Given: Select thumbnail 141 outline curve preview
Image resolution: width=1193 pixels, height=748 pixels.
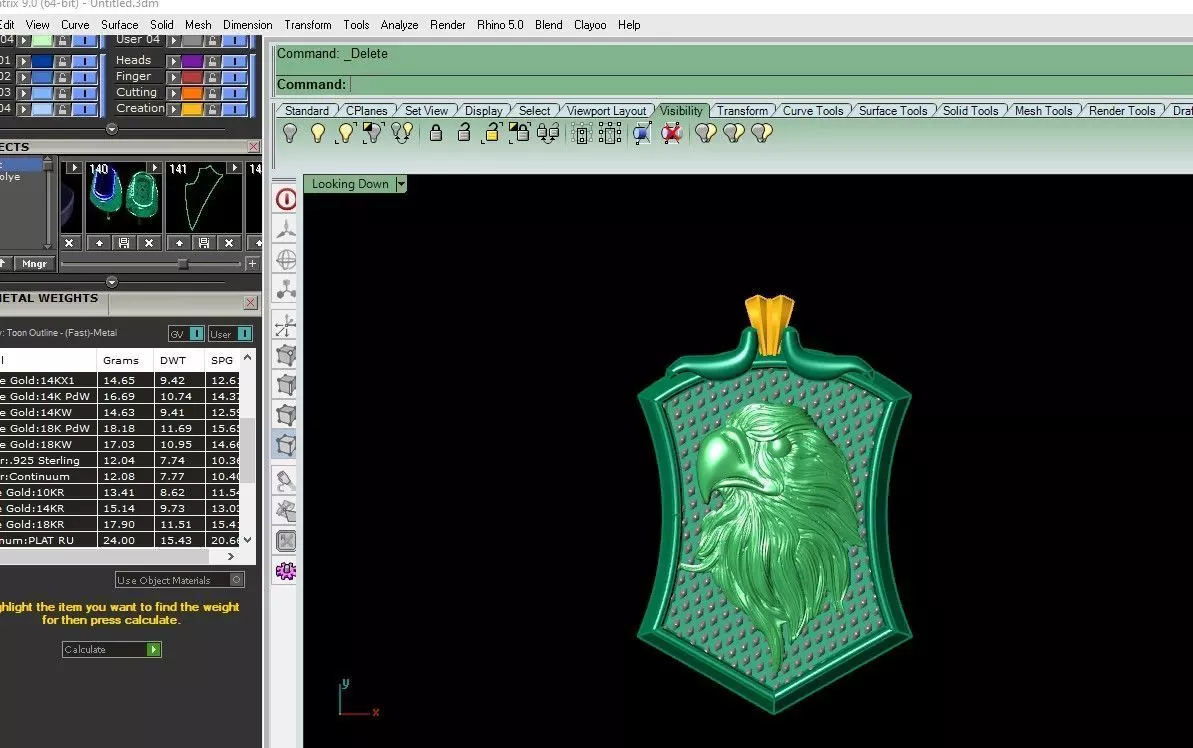Looking at the screenshot, I should pos(203,196).
